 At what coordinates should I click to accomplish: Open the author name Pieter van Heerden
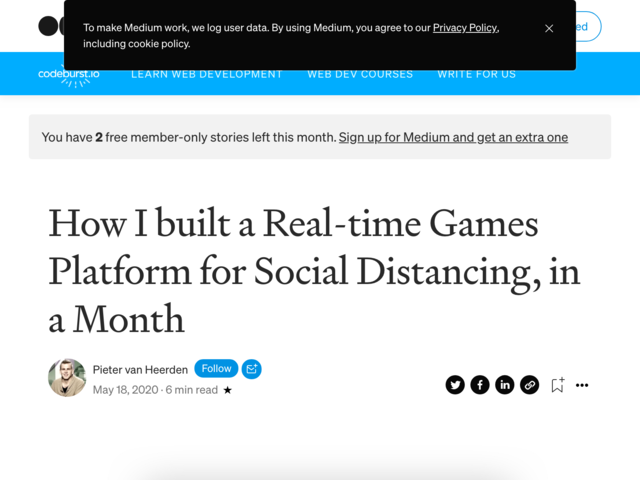tap(140, 370)
